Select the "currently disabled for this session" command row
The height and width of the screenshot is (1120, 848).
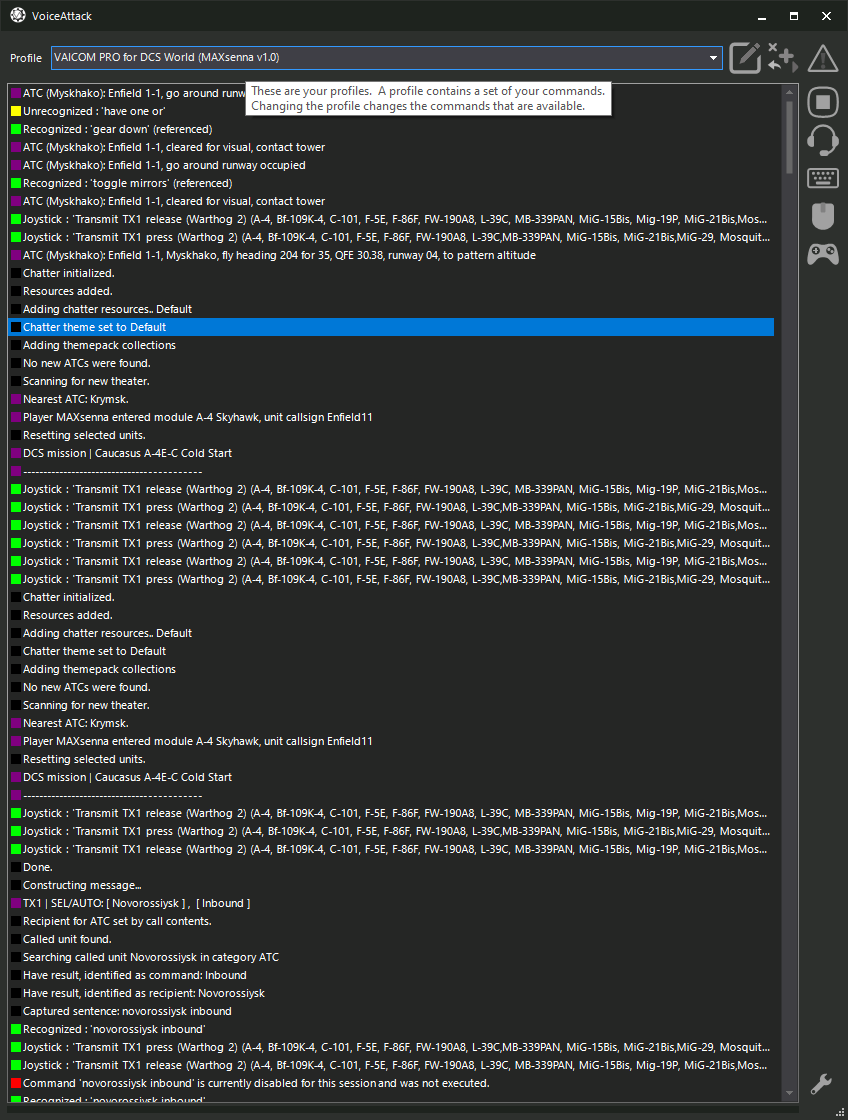click(391, 1084)
